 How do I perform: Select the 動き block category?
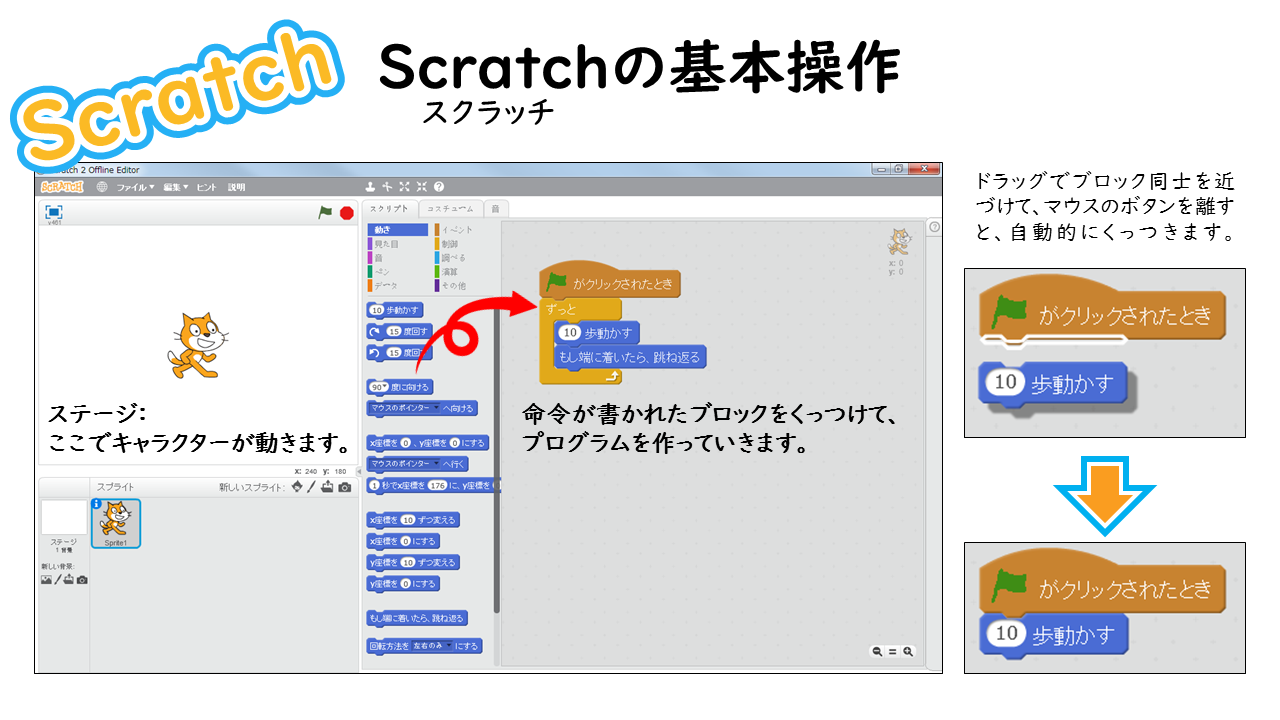(x=397, y=230)
